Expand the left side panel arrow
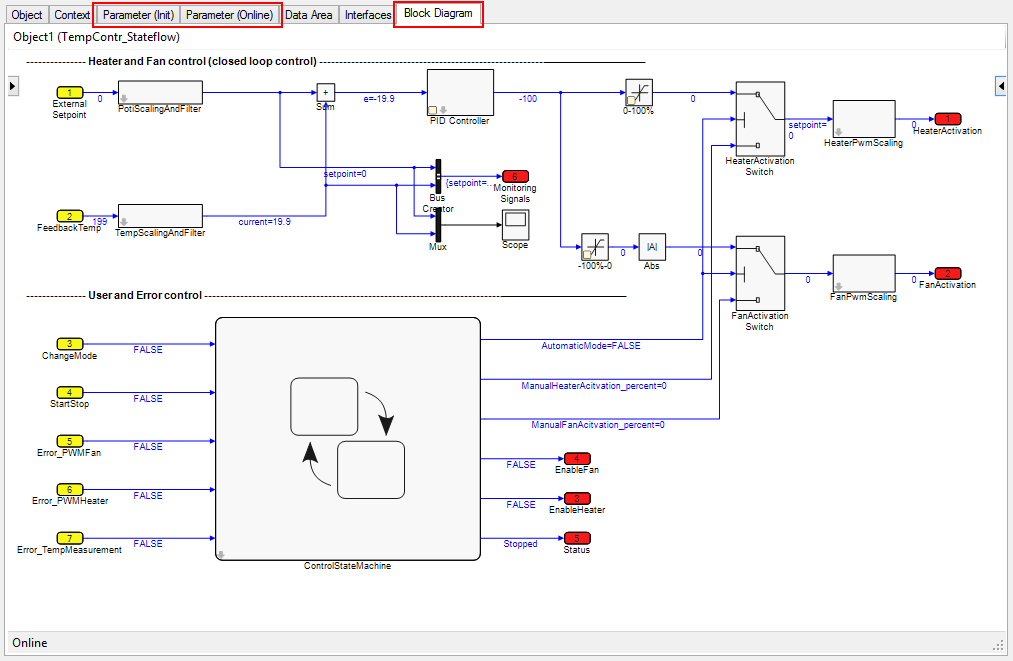 coord(13,86)
